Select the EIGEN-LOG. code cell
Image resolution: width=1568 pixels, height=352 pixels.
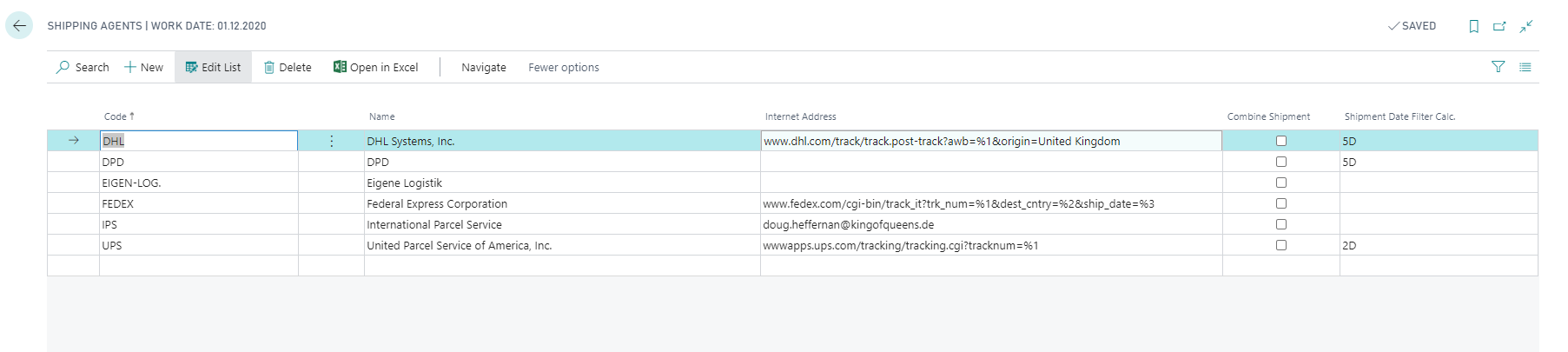click(199, 183)
